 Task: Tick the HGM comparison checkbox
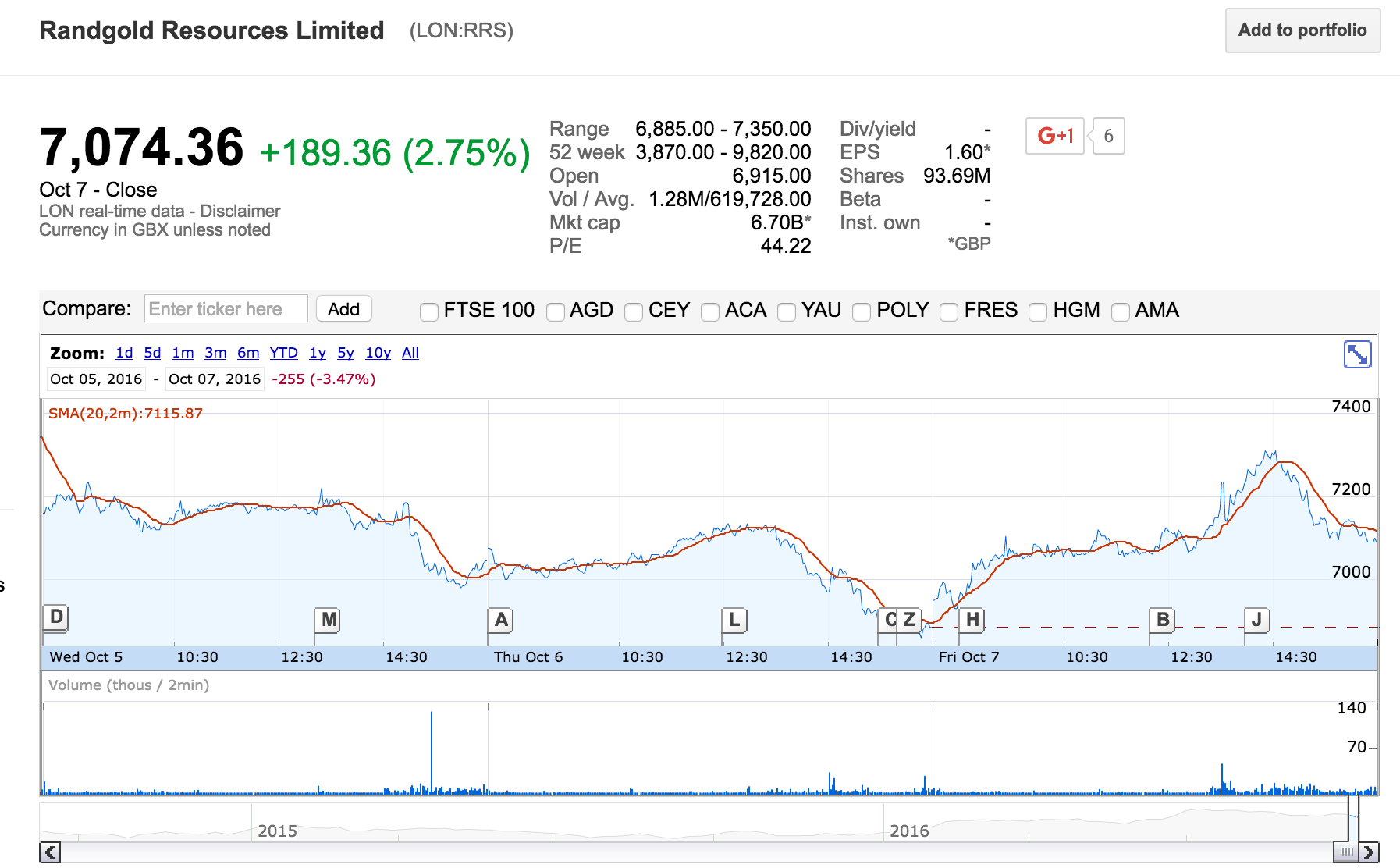point(1038,311)
